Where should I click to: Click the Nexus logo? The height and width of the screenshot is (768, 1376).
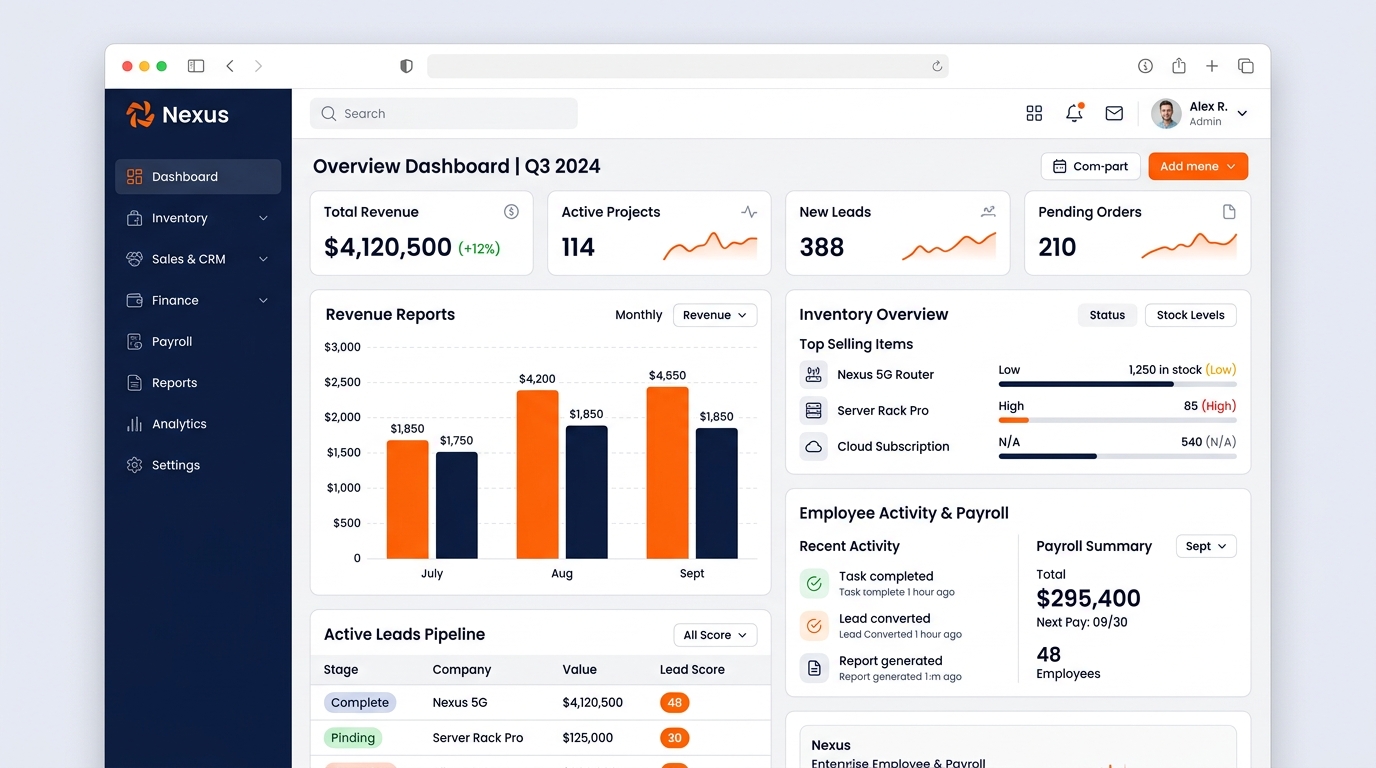point(178,114)
